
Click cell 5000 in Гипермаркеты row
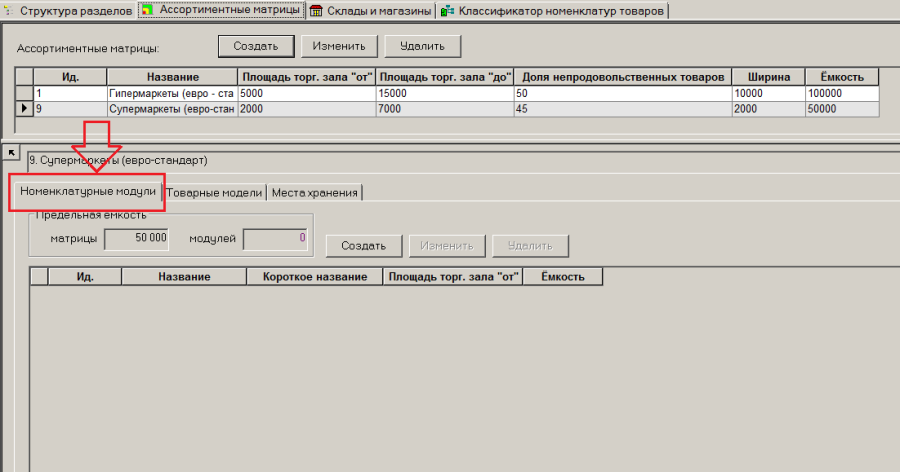pyautogui.click(x=307, y=93)
